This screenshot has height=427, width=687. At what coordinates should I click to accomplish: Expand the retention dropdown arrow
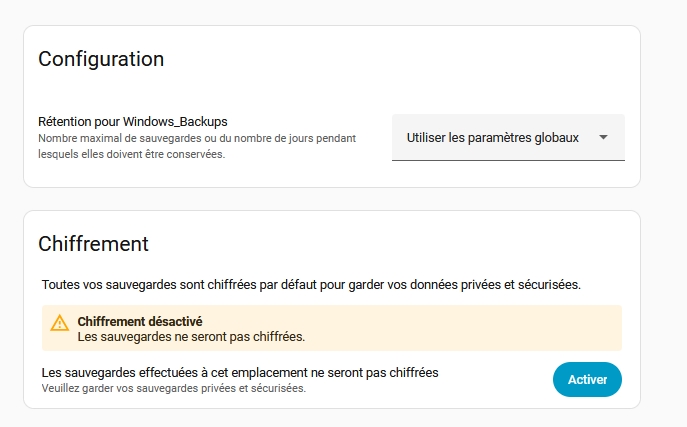[603, 138]
